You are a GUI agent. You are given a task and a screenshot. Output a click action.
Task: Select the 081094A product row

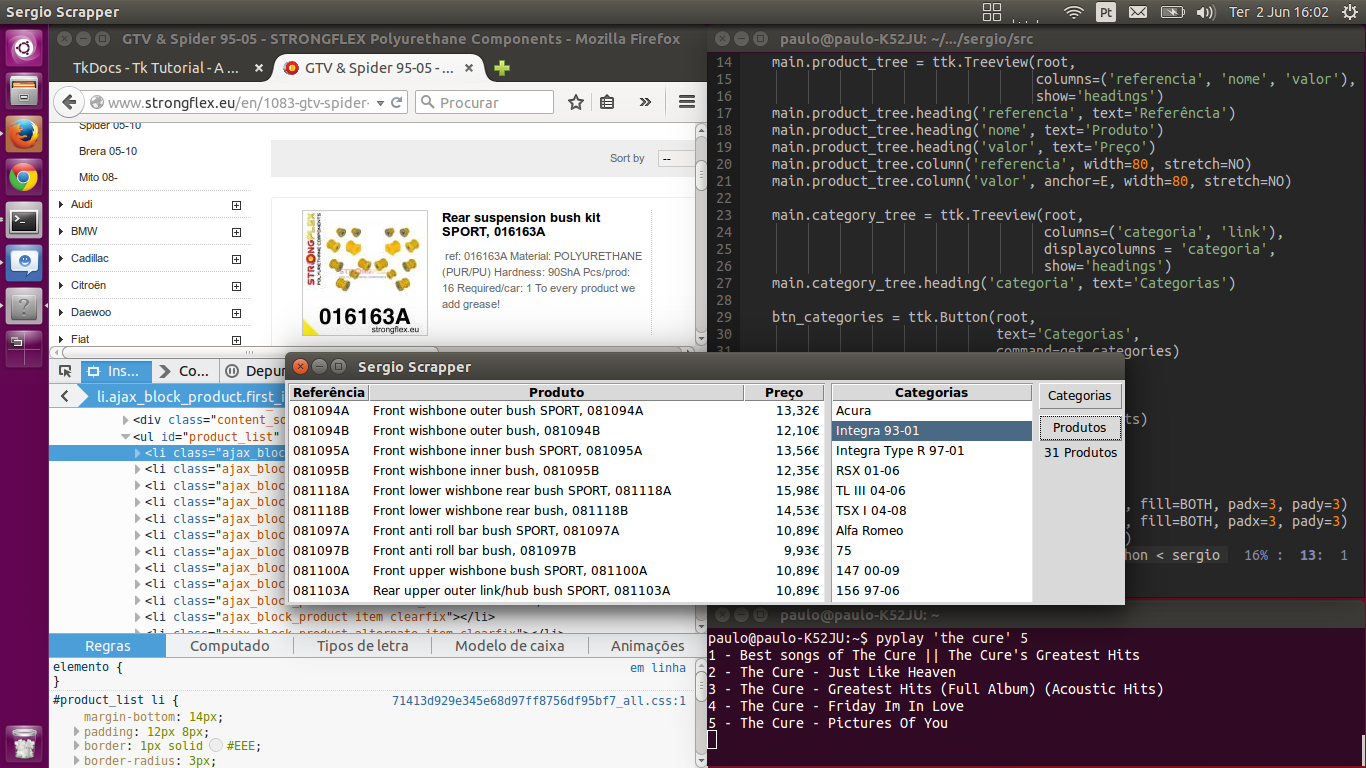556,411
